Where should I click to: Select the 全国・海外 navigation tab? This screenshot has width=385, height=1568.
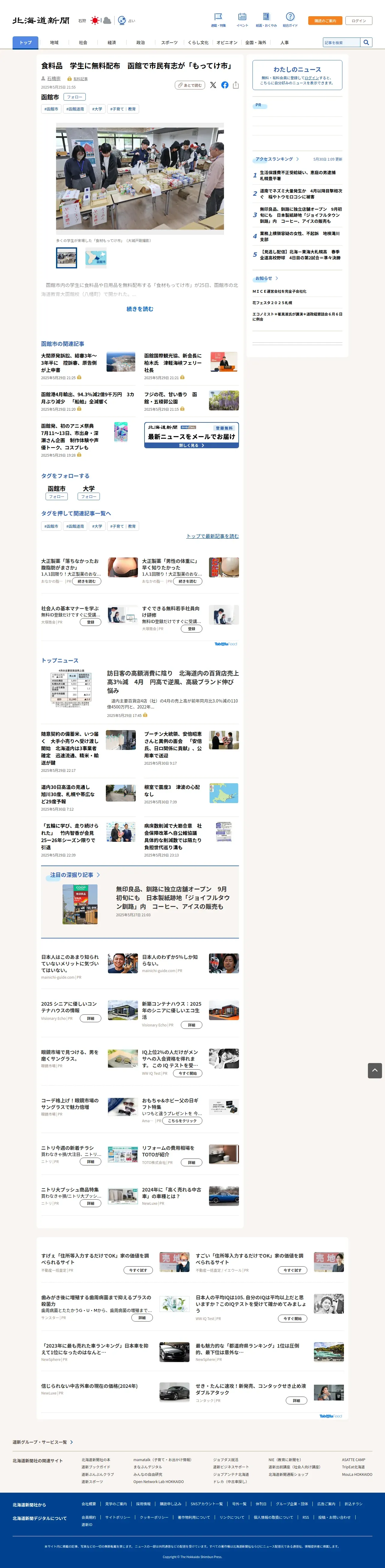255,43
